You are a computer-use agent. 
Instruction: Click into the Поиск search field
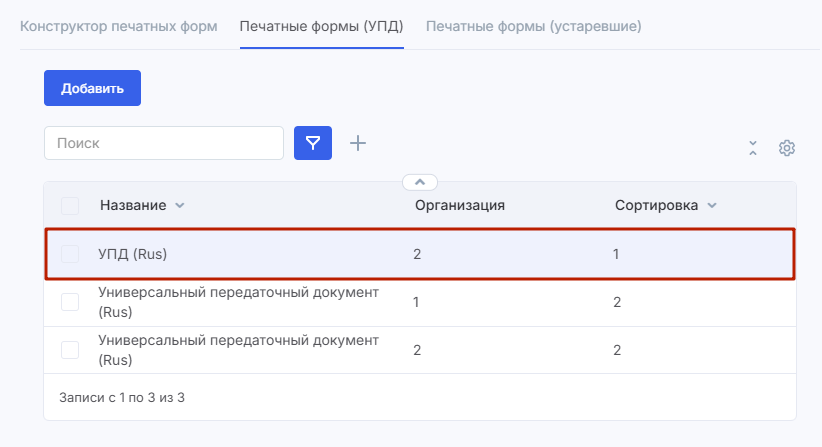[164, 143]
